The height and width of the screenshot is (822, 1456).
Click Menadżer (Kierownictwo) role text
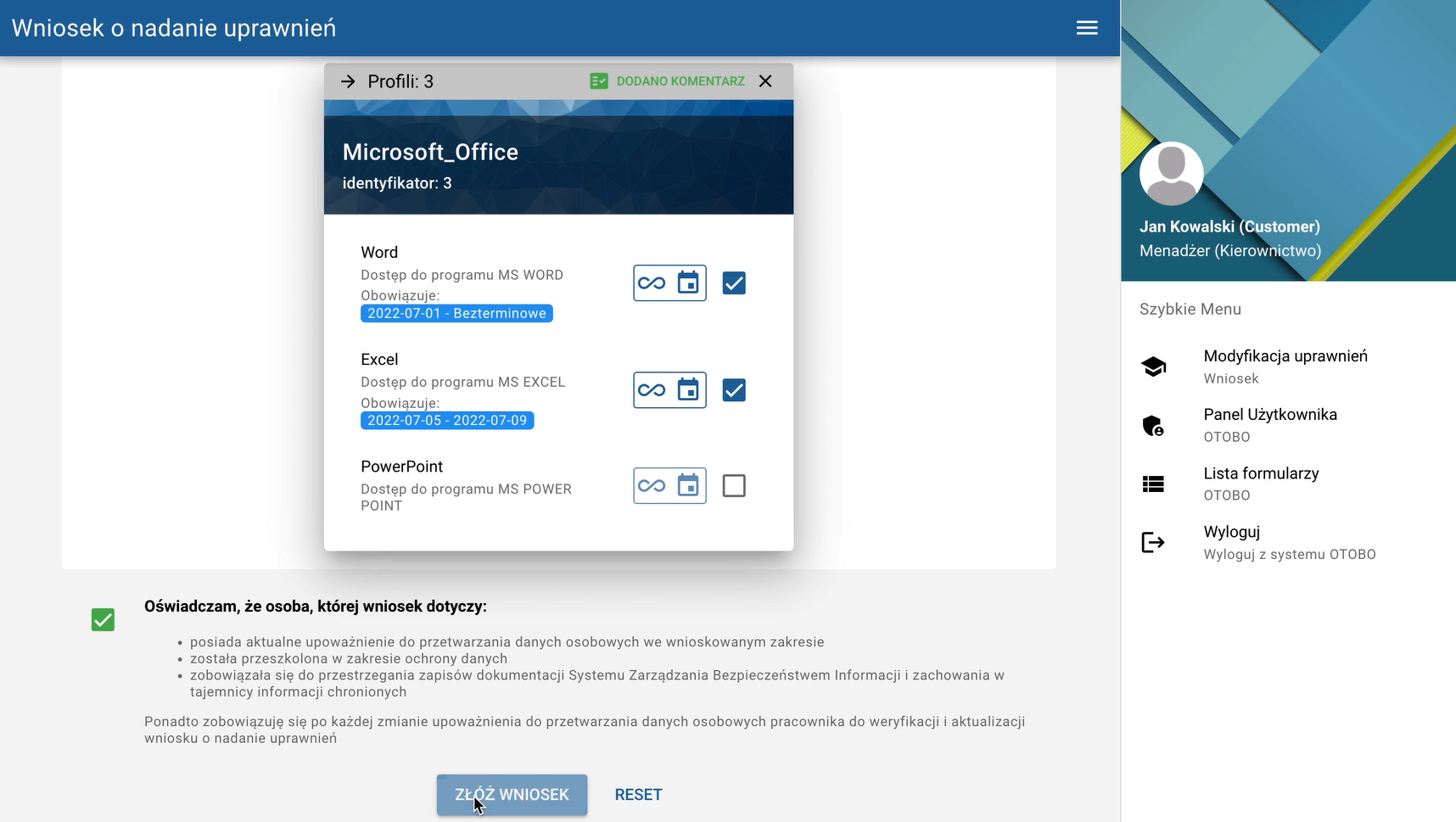pos(1230,250)
